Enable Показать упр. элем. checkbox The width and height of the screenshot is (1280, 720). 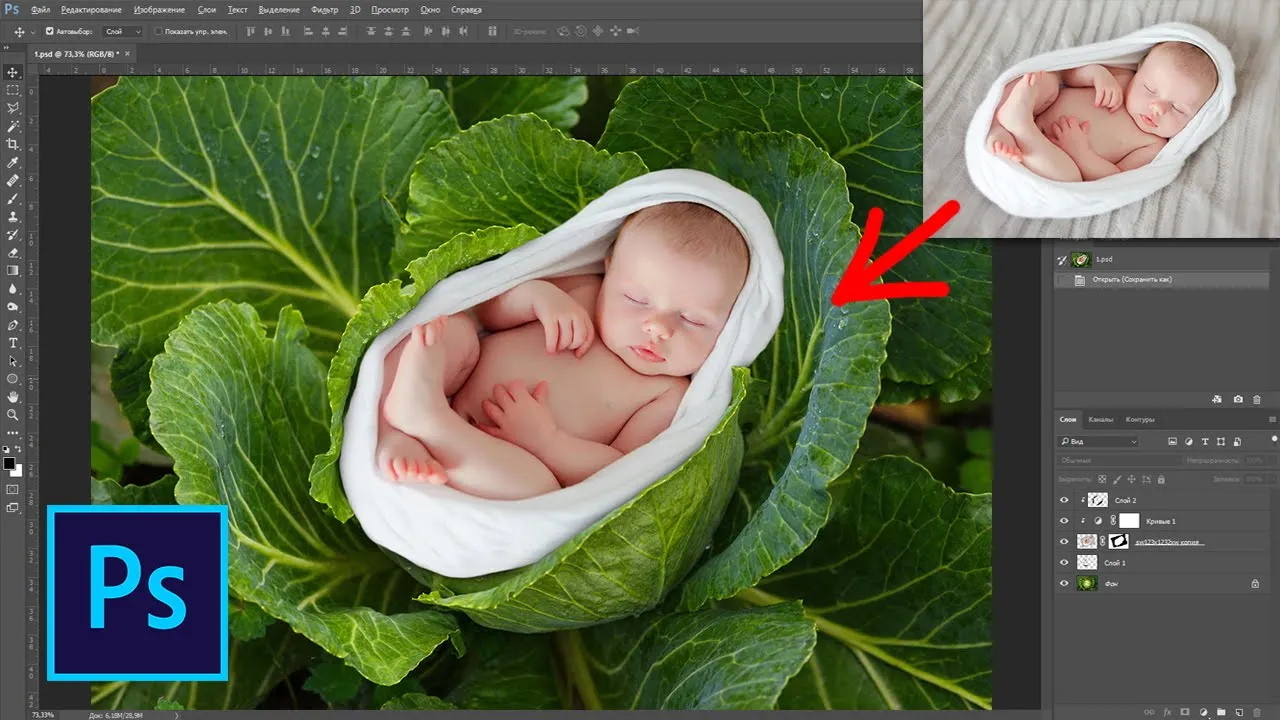click(x=158, y=31)
